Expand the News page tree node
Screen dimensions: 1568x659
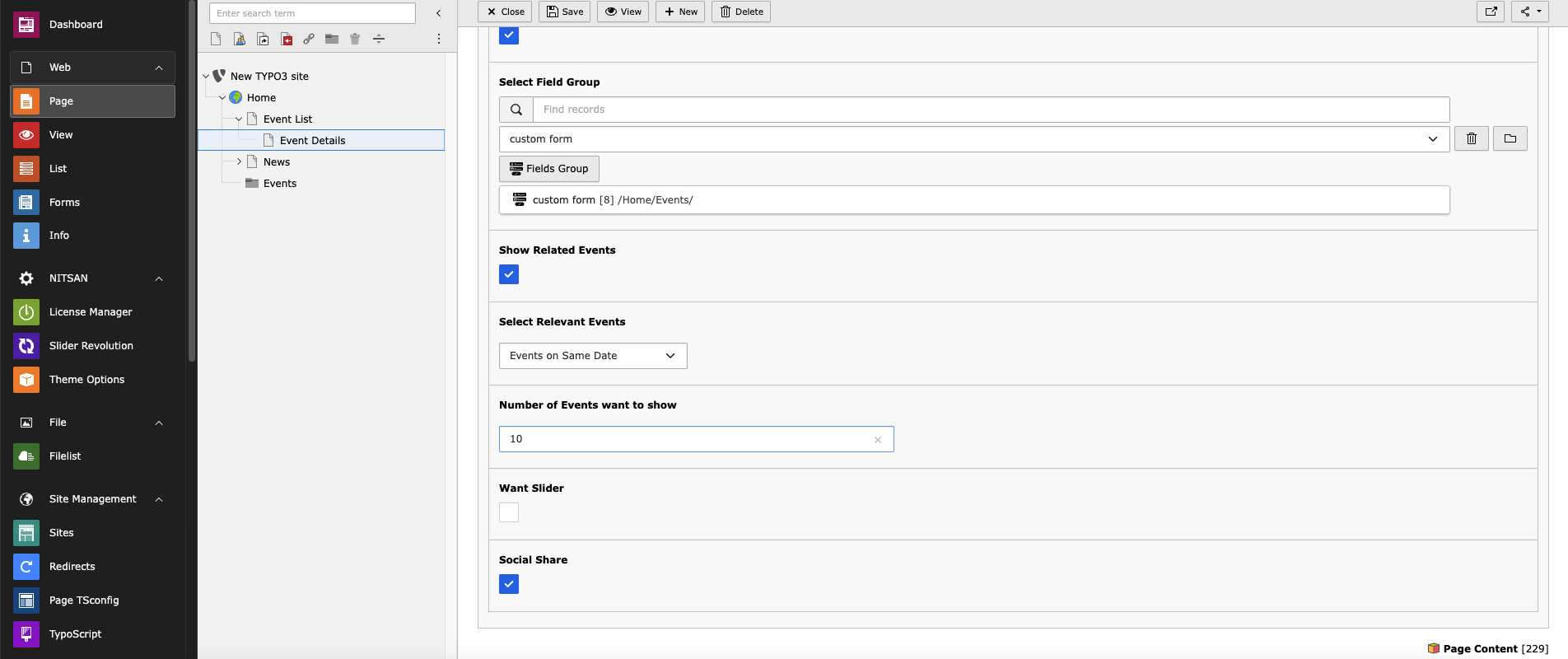[x=239, y=161]
